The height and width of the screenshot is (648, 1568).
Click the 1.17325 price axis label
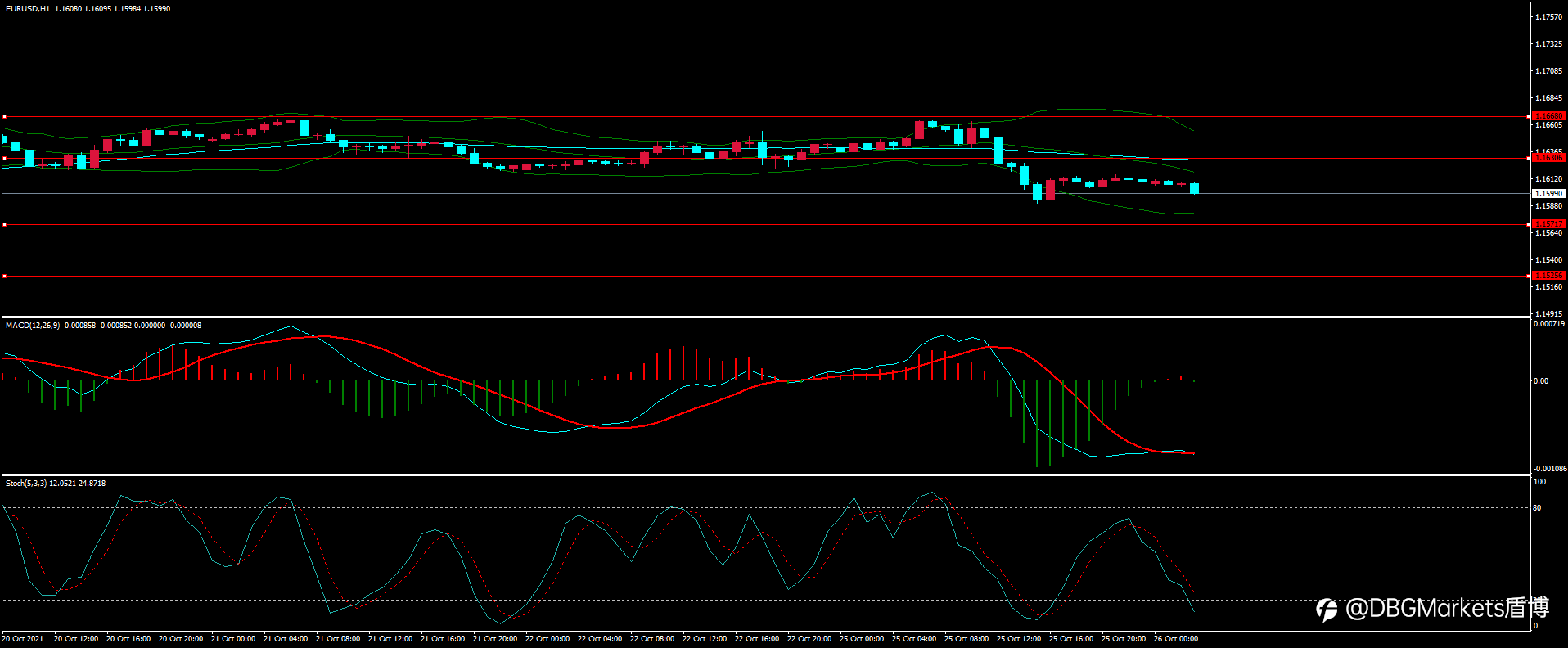(x=1548, y=44)
